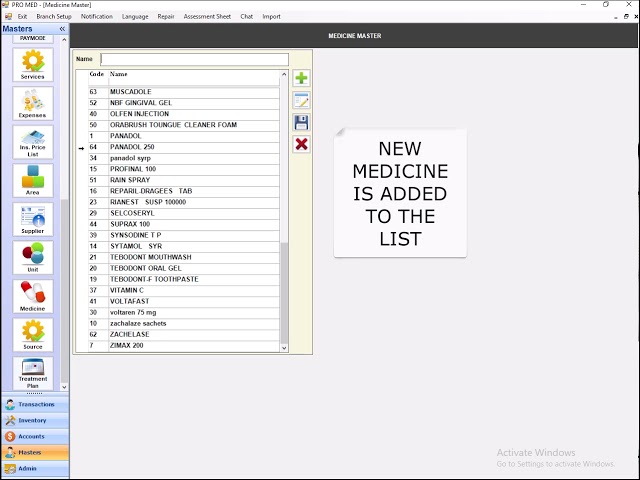Select the panadol syrp row
Image resolution: width=640 pixels, height=480 pixels.
[x=184, y=158]
